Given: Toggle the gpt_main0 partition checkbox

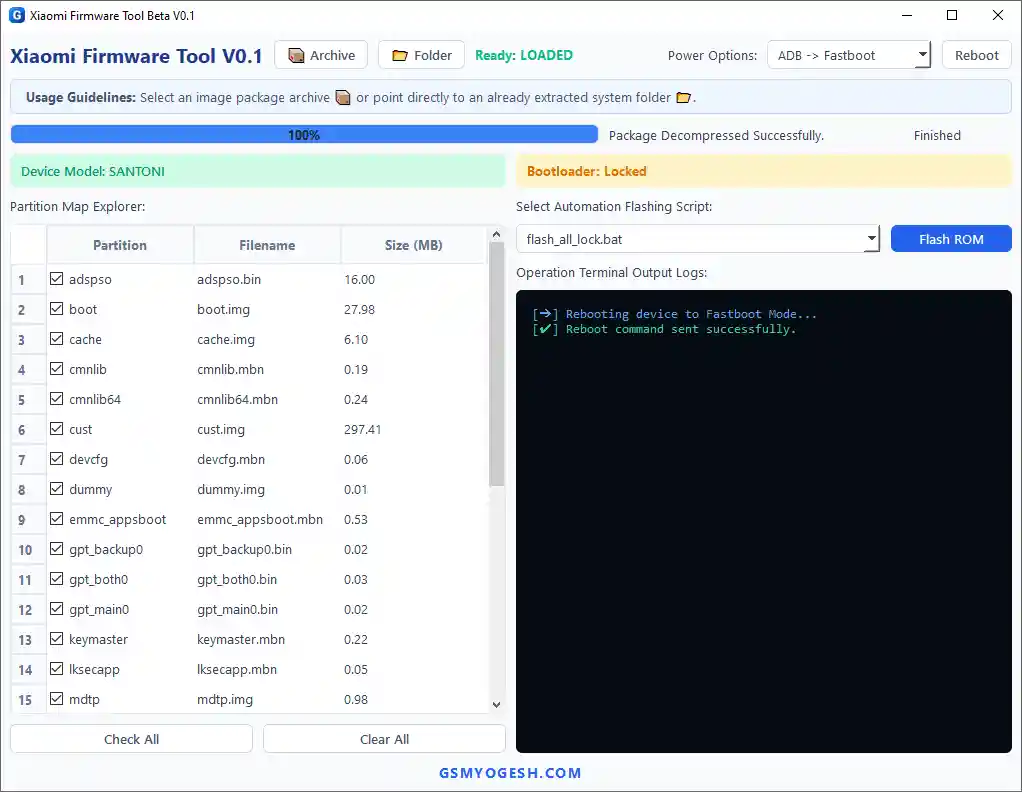Looking at the screenshot, I should point(57,608).
